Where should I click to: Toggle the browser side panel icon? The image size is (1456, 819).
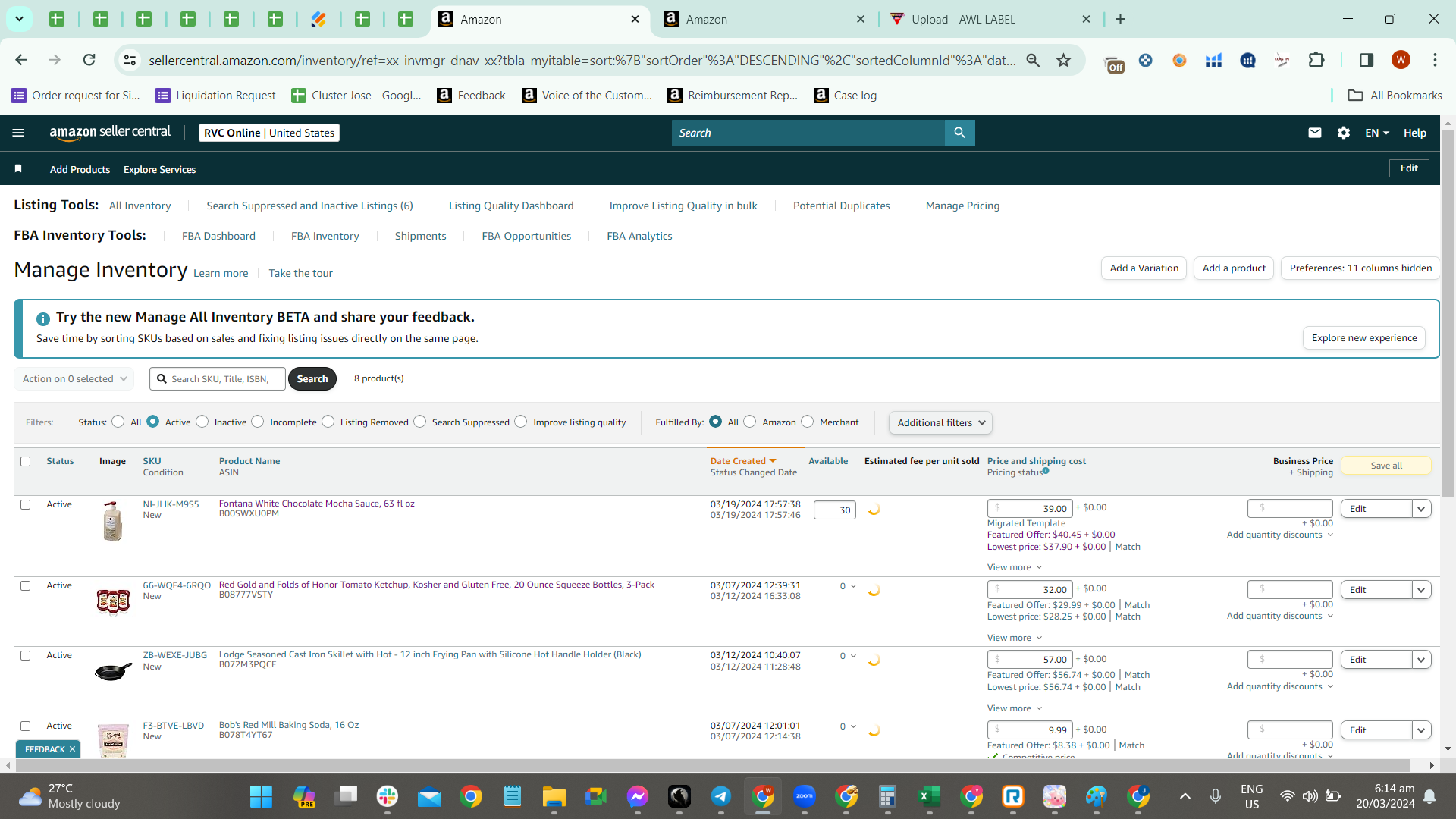[x=1367, y=60]
